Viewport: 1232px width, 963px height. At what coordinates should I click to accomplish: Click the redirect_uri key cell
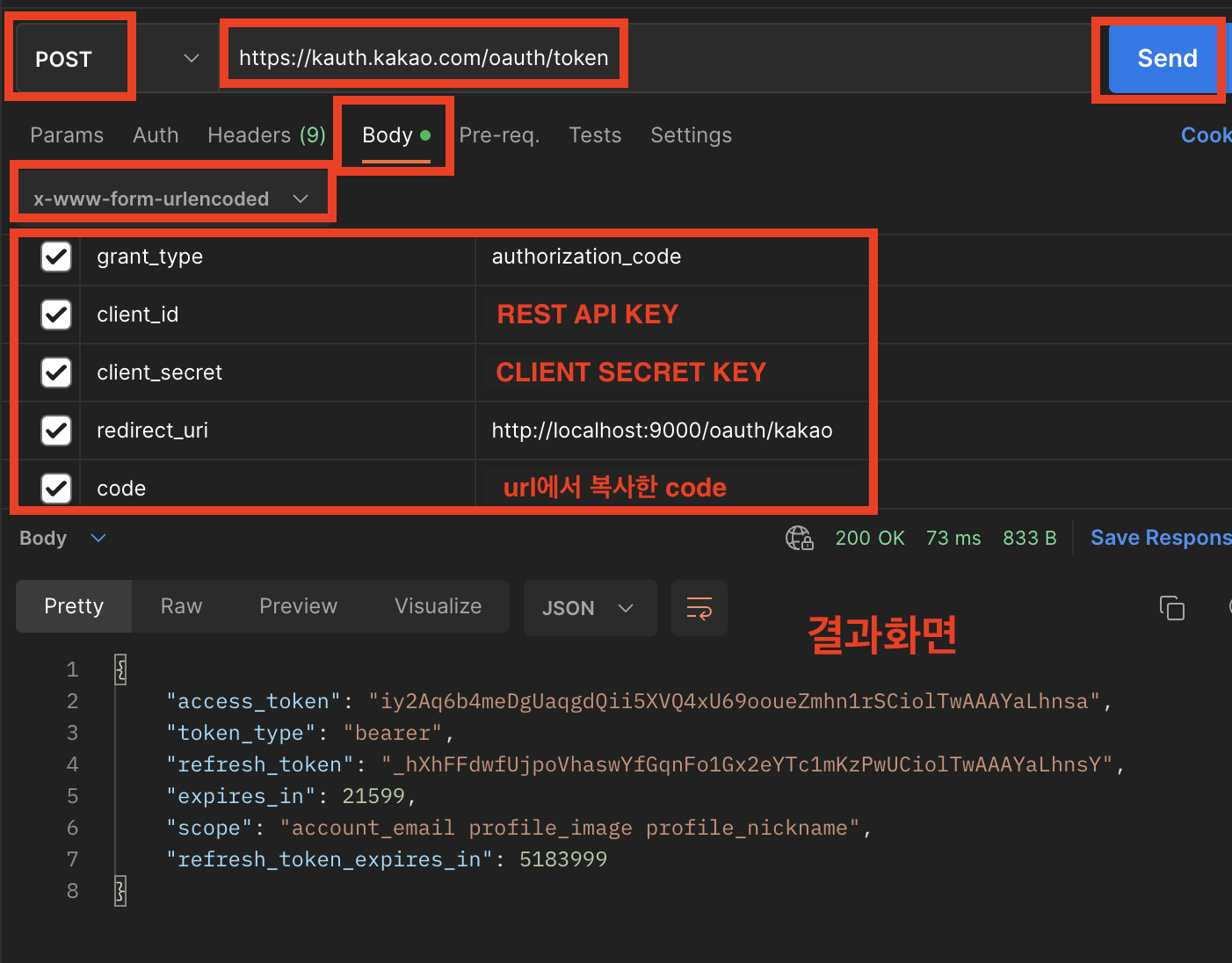click(x=278, y=431)
